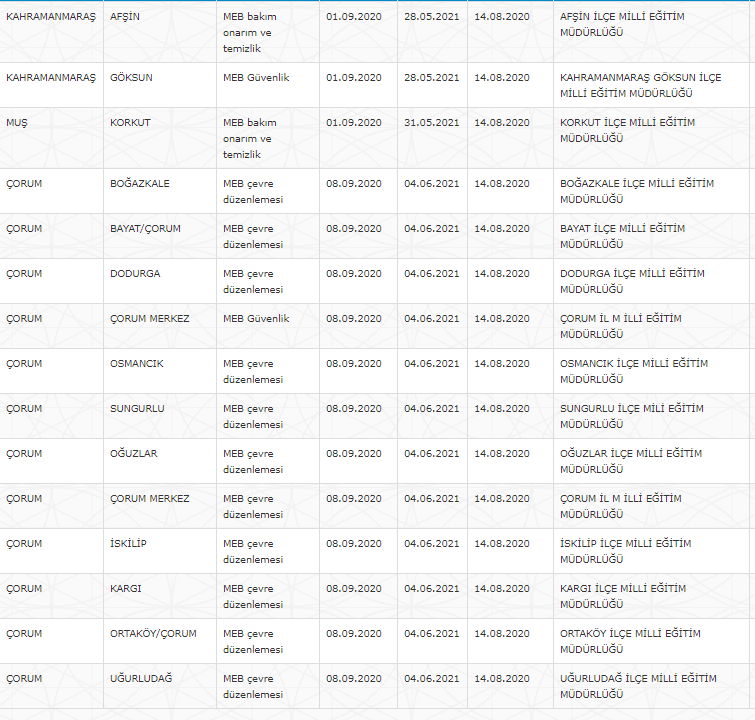Image resolution: width=755 pixels, height=720 pixels.
Task: Select ÇORUM province in the DODURGA row
Action: [24, 274]
